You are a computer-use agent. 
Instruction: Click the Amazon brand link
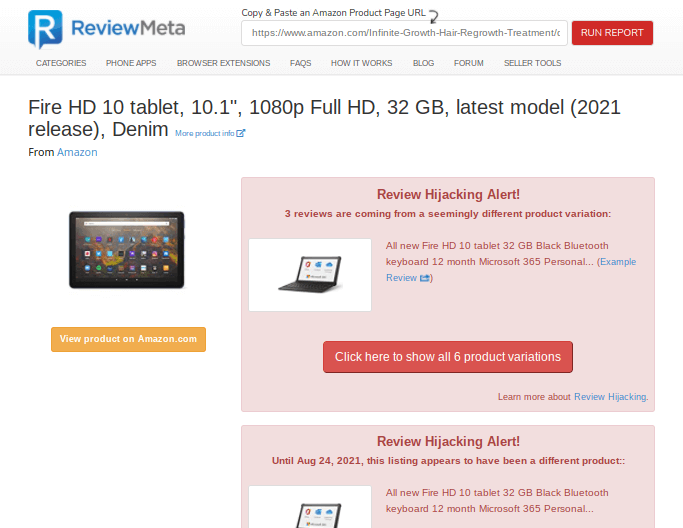(x=77, y=152)
